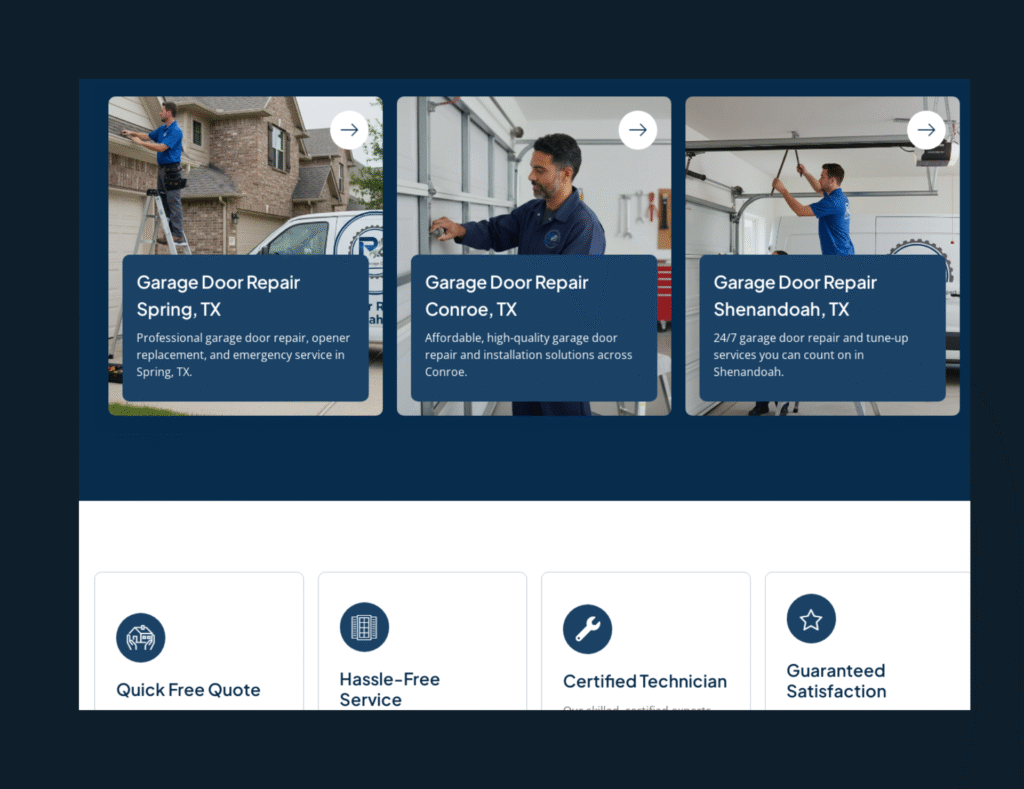The width and height of the screenshot is (1024, 789).
Task: Click the Quick Free Quote house icon
Action: pos(141,638)
